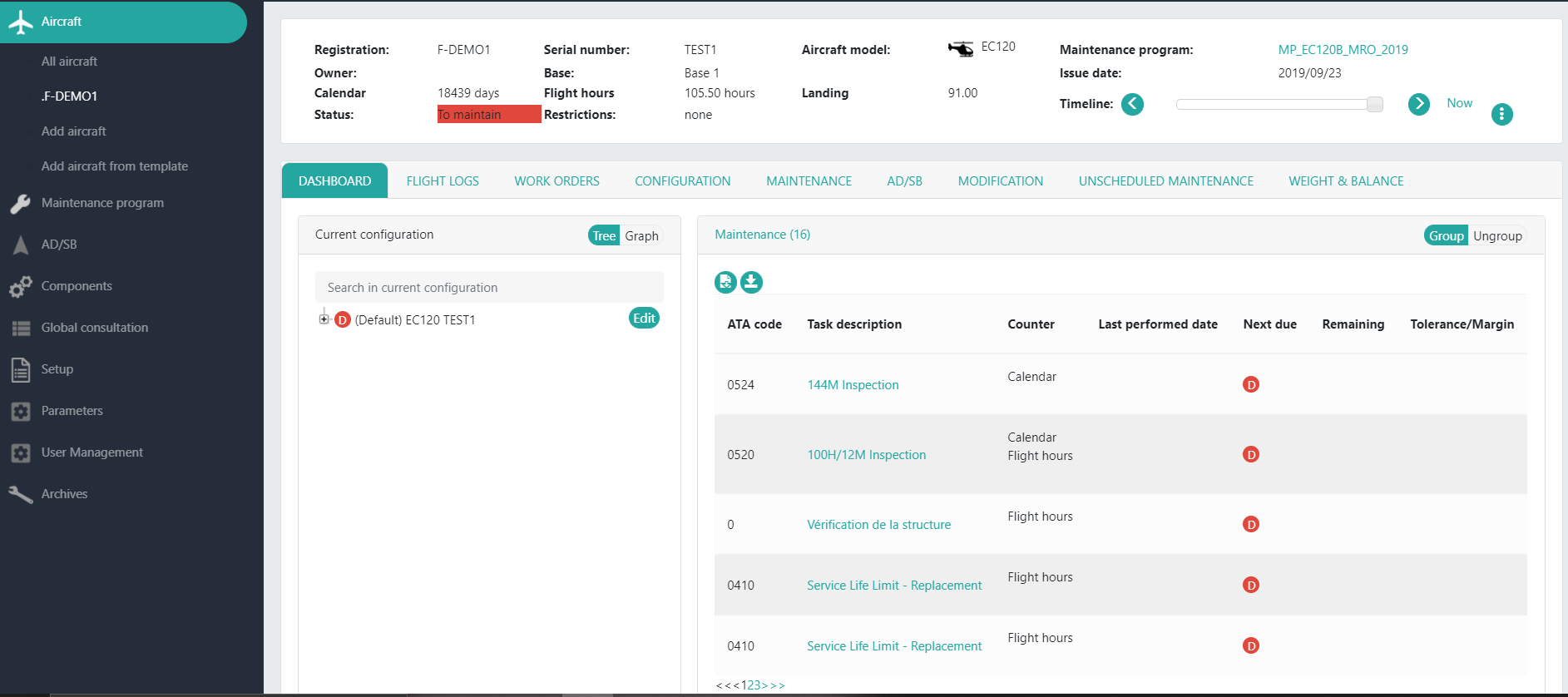The image size is (1568, 697).
Task: Click the EC120 helicopter model icon
Action: click(961, 49)
